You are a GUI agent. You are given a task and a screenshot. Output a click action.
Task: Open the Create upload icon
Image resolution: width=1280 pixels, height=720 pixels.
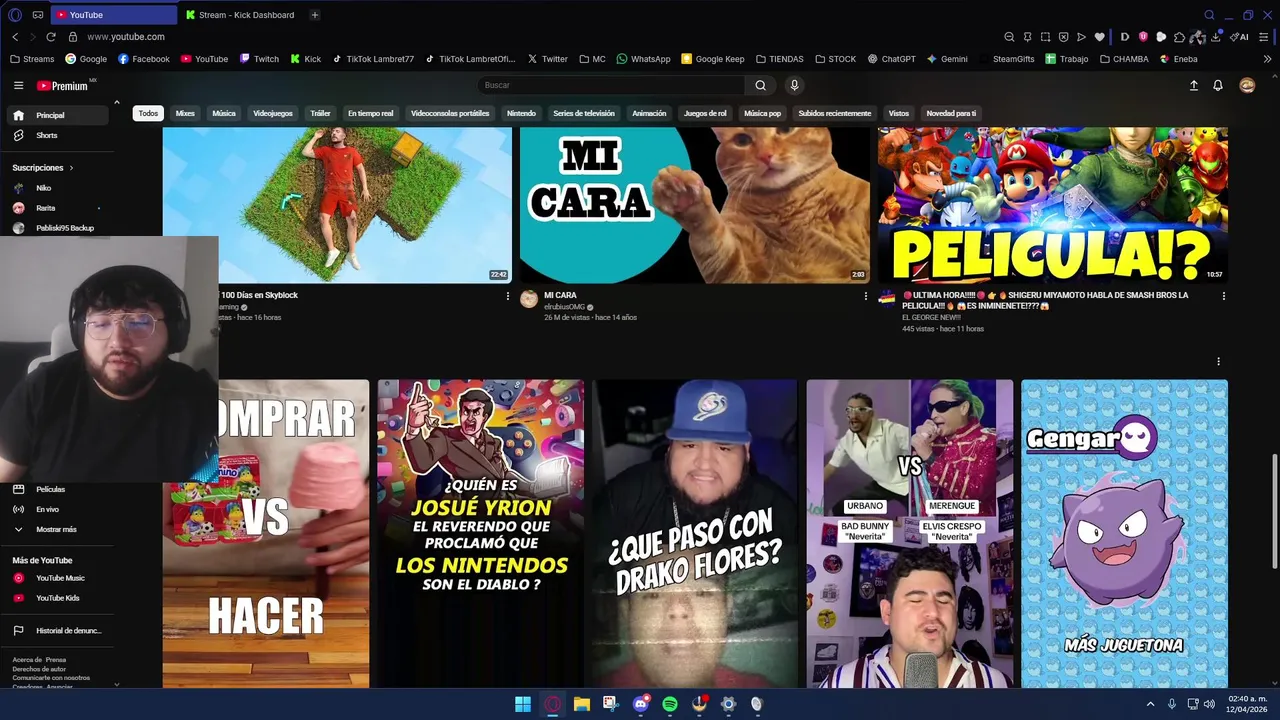[1193, 86]
